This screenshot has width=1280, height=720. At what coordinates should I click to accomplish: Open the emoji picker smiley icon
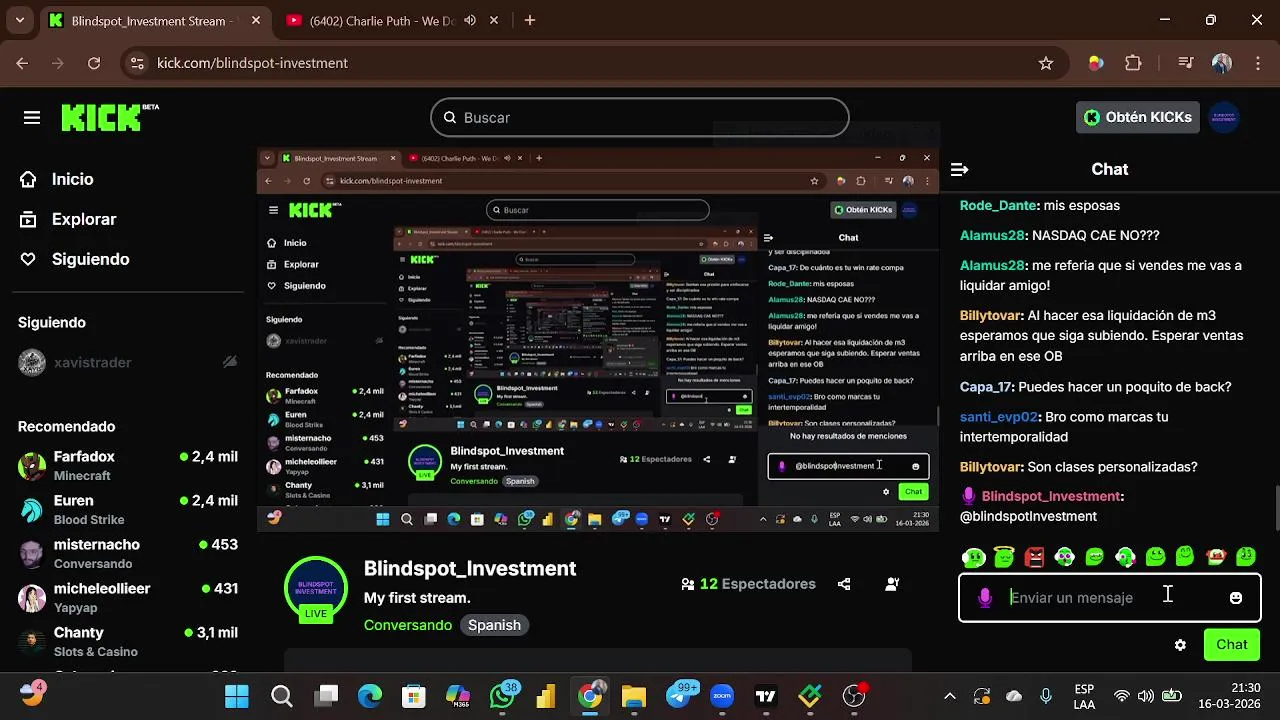pyautogui.click(x=1236, y=598)
